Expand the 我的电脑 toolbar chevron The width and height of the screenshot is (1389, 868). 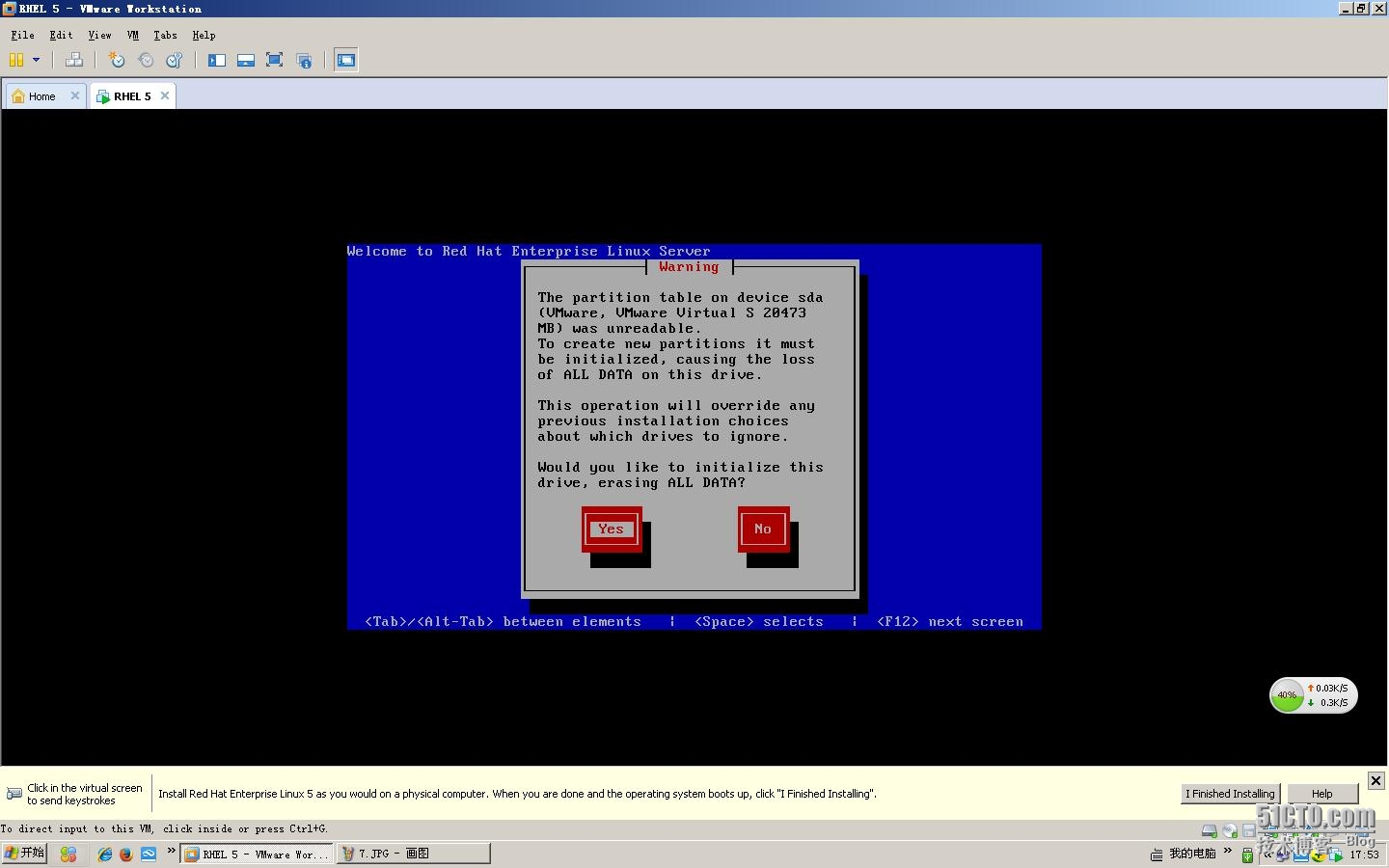click(1228, 851)
